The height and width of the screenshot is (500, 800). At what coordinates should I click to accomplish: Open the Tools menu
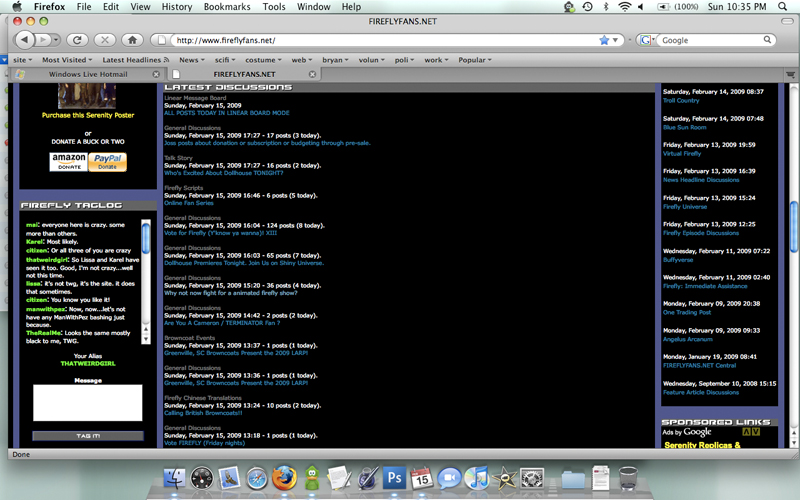point(274,7)
